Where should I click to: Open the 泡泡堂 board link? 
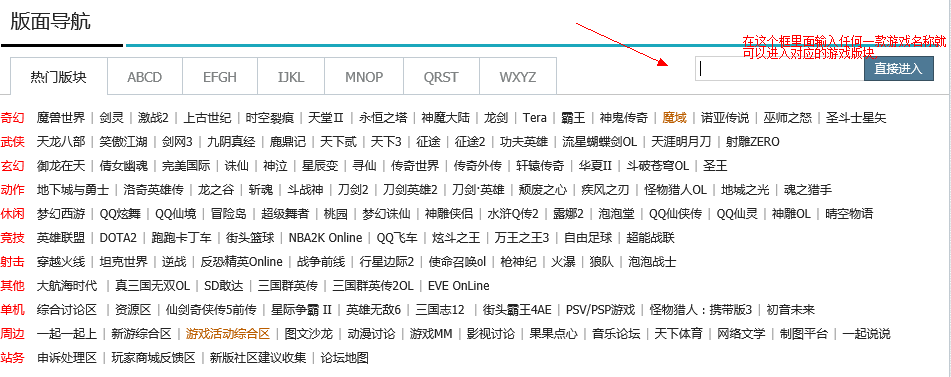click(617, 214)
